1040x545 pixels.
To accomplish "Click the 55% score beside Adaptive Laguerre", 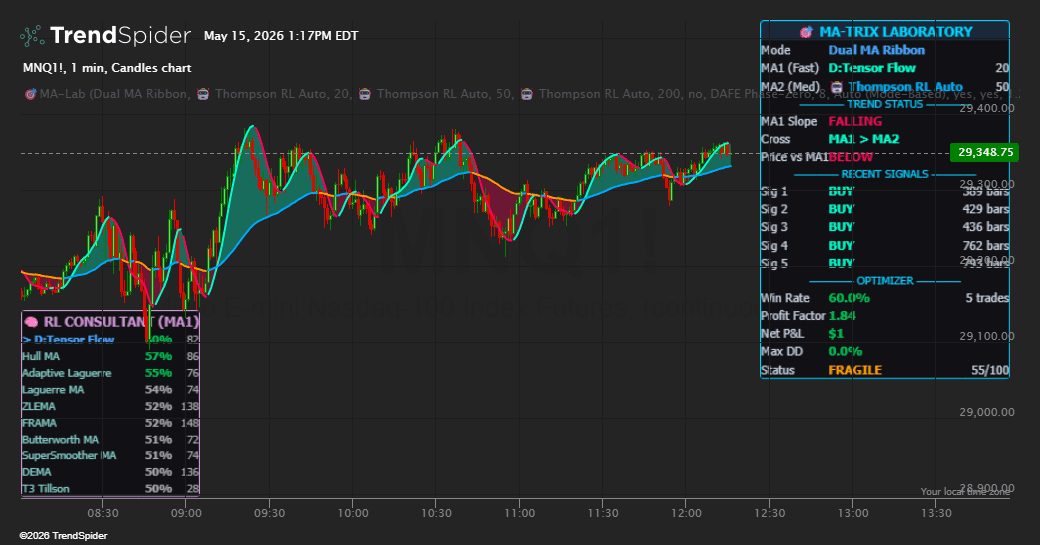I will click(x=159, y=373).
